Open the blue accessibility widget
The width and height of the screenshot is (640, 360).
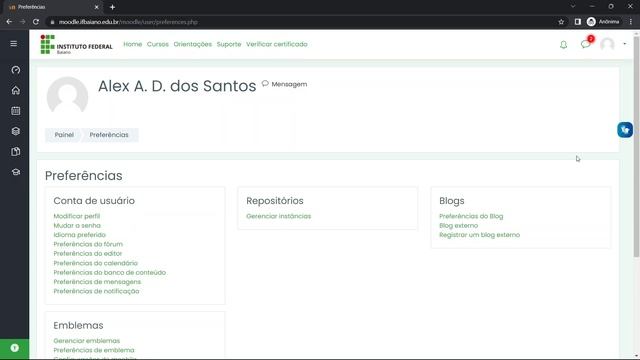[625, 130]
